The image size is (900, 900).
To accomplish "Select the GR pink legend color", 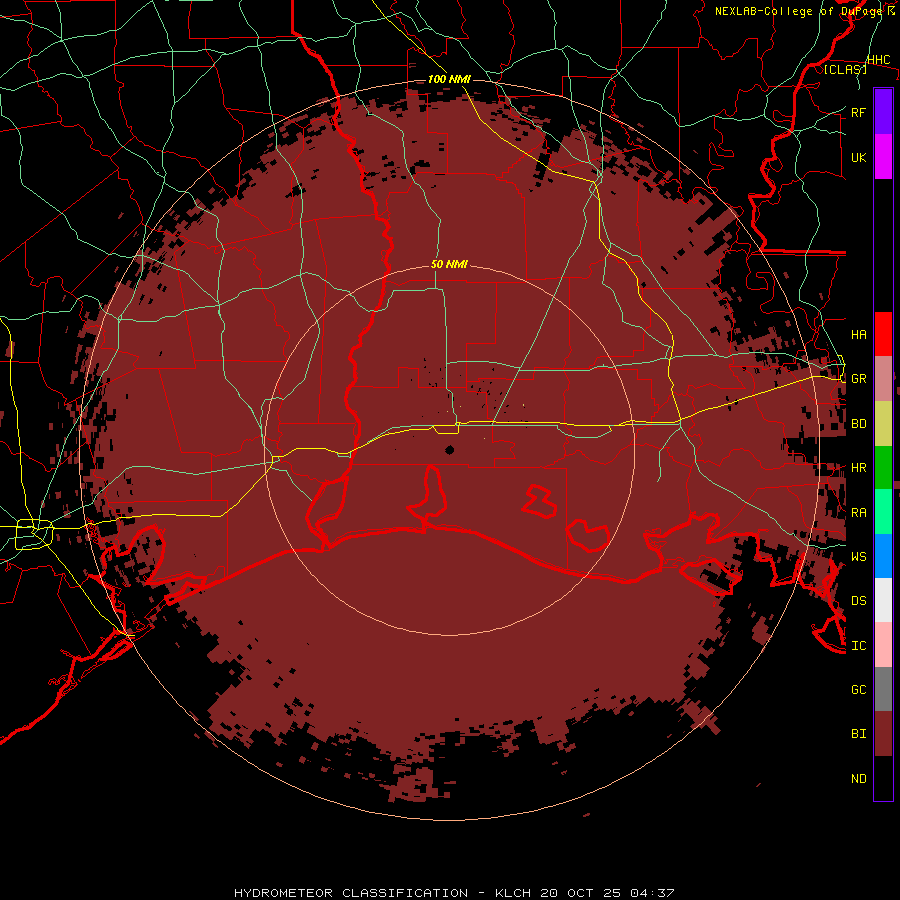I will [x=883, y=379].
